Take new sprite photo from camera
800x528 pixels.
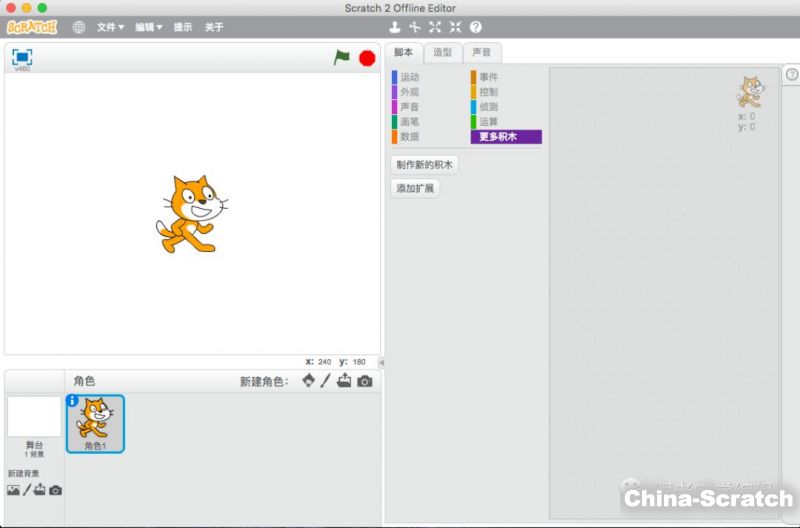[x=365, y=381]
